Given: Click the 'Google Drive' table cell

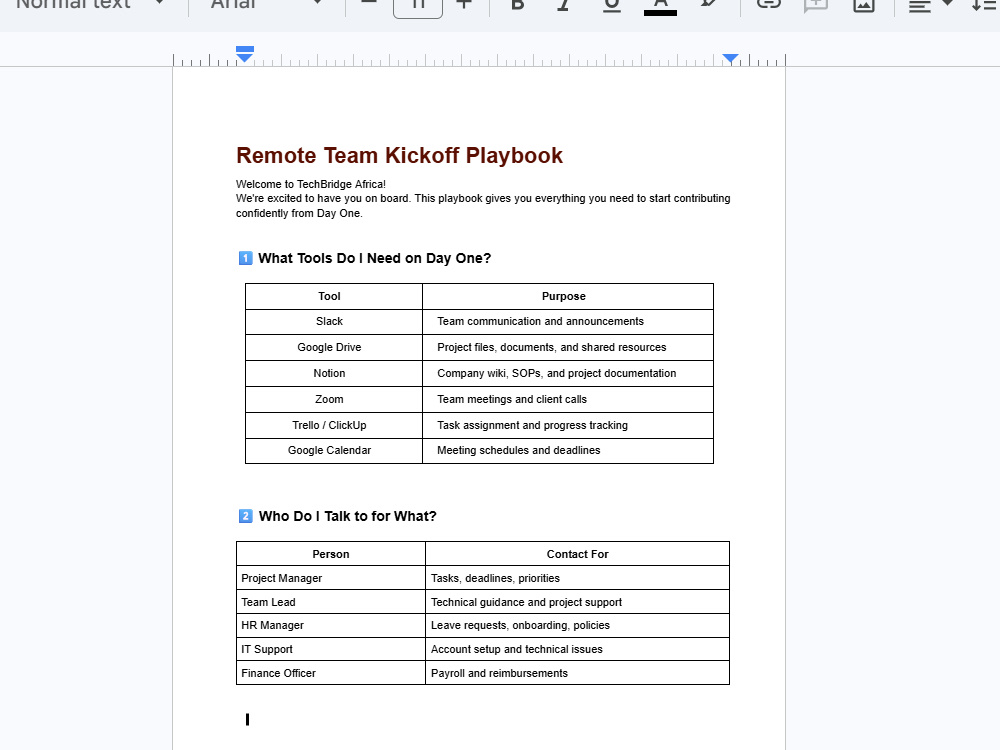Looking at the screenshot, I should coord(334,348).
